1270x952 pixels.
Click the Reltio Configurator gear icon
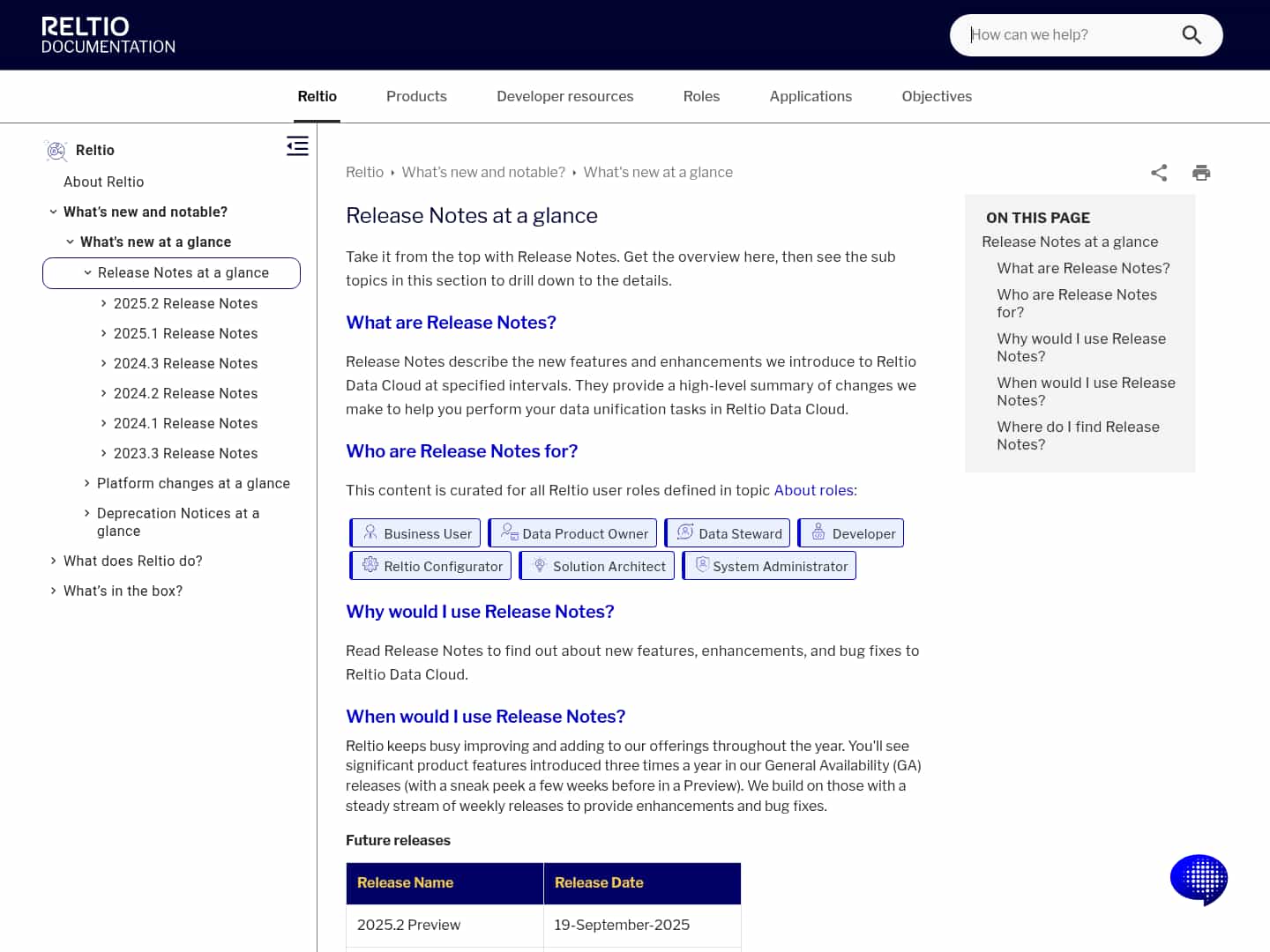[x=370, y=564]
